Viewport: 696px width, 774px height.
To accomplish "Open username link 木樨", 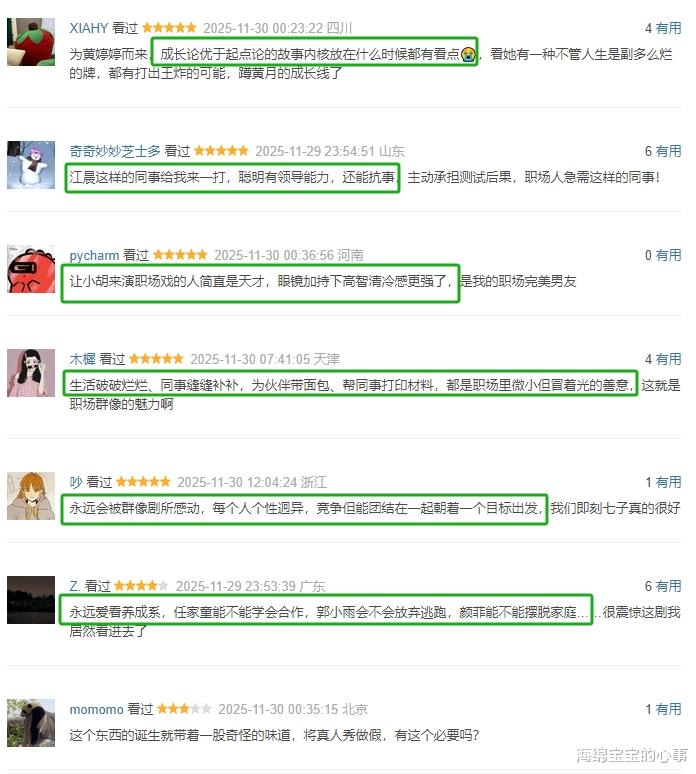I will [x=82, y=359].
